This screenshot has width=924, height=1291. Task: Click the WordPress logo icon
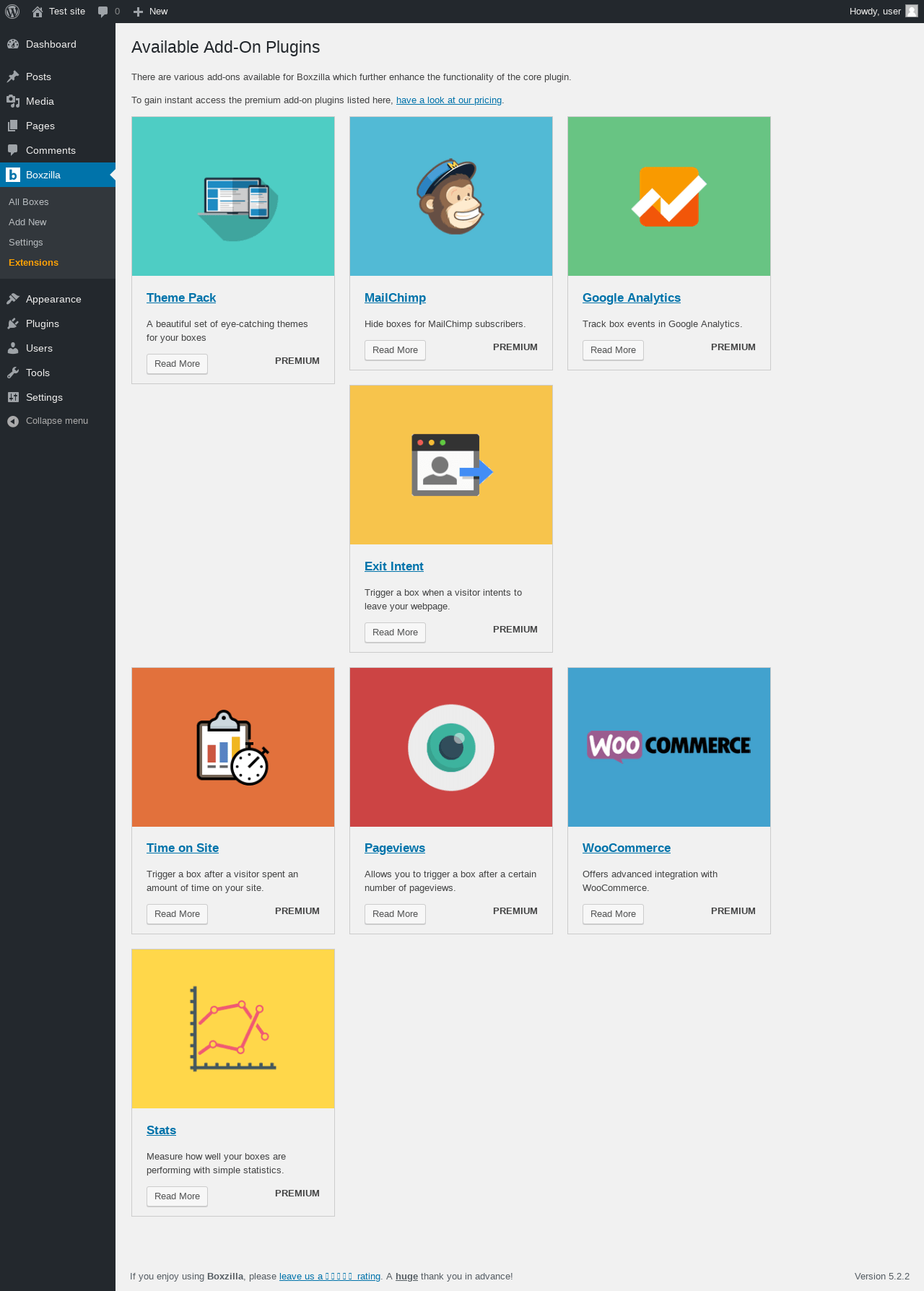12,12
